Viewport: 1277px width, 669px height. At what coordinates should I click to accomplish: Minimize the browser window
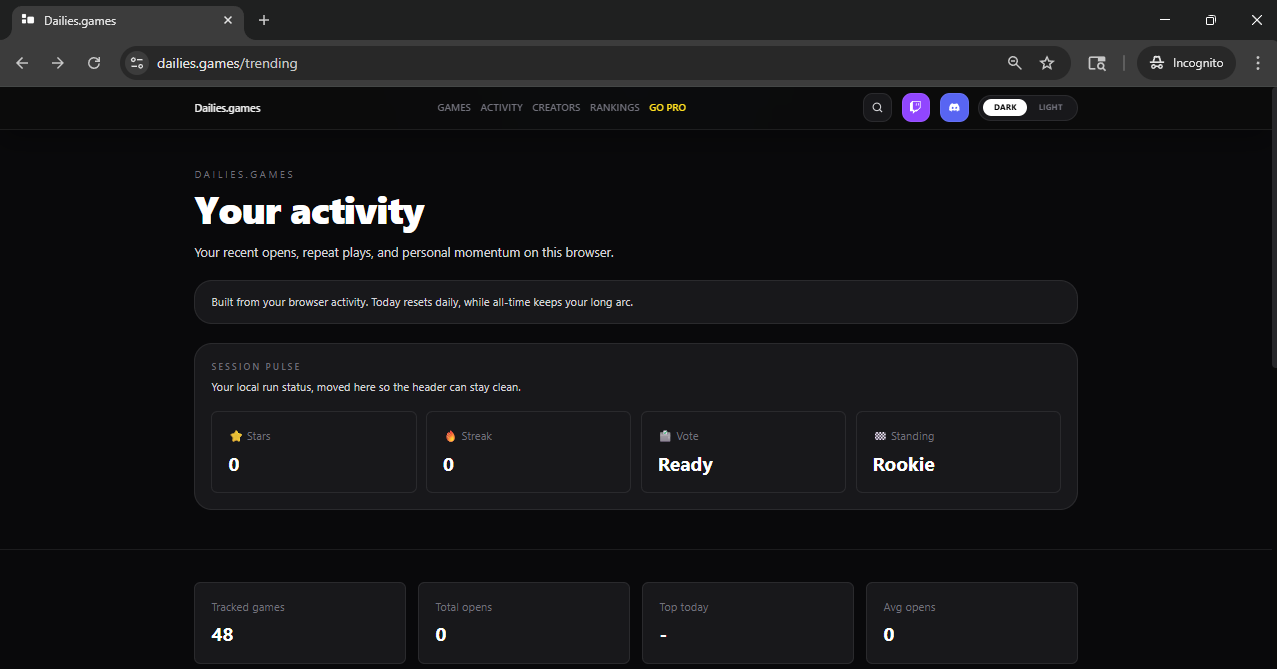[1165, 20]
